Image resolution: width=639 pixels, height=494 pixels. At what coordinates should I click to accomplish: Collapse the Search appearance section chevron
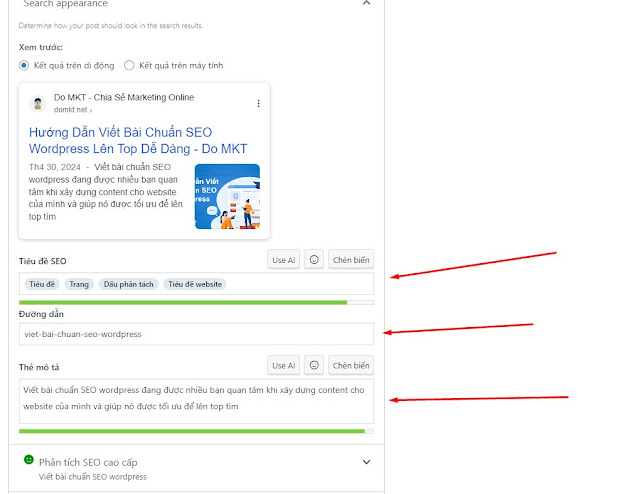pos(366,3)
